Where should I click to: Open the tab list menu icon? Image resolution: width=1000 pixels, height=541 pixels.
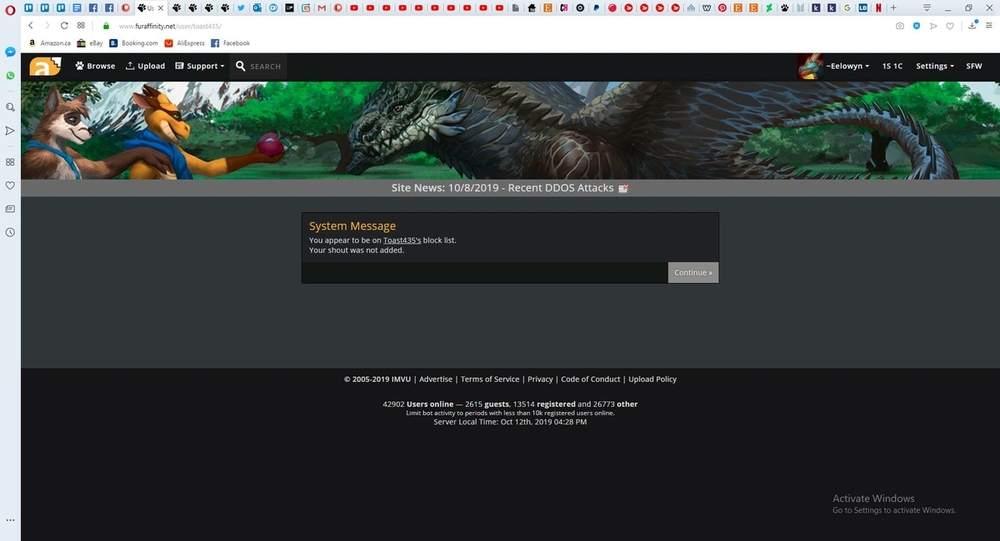(x=927, y=8)
